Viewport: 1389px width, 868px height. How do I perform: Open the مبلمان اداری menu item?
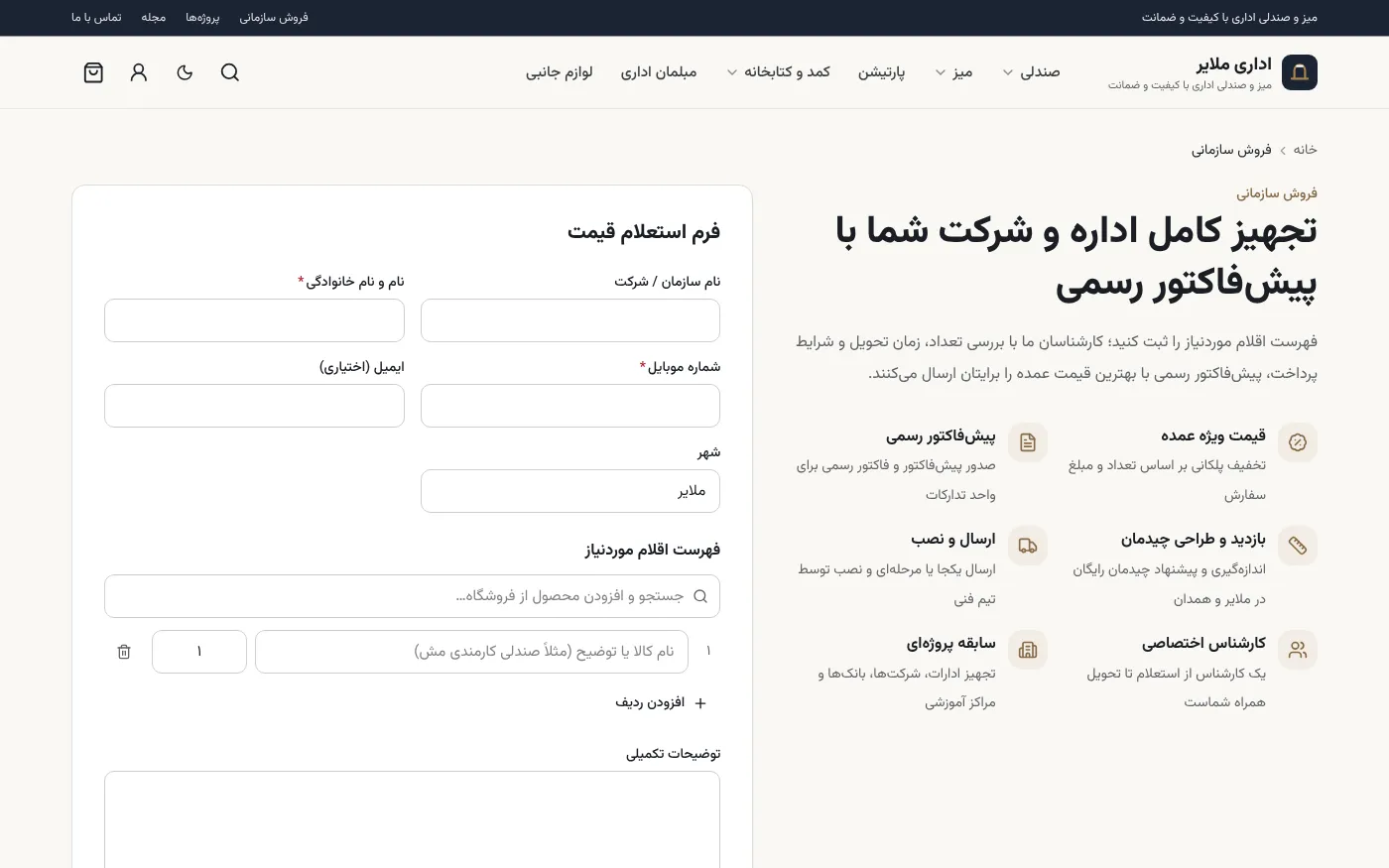pos(659,72)
